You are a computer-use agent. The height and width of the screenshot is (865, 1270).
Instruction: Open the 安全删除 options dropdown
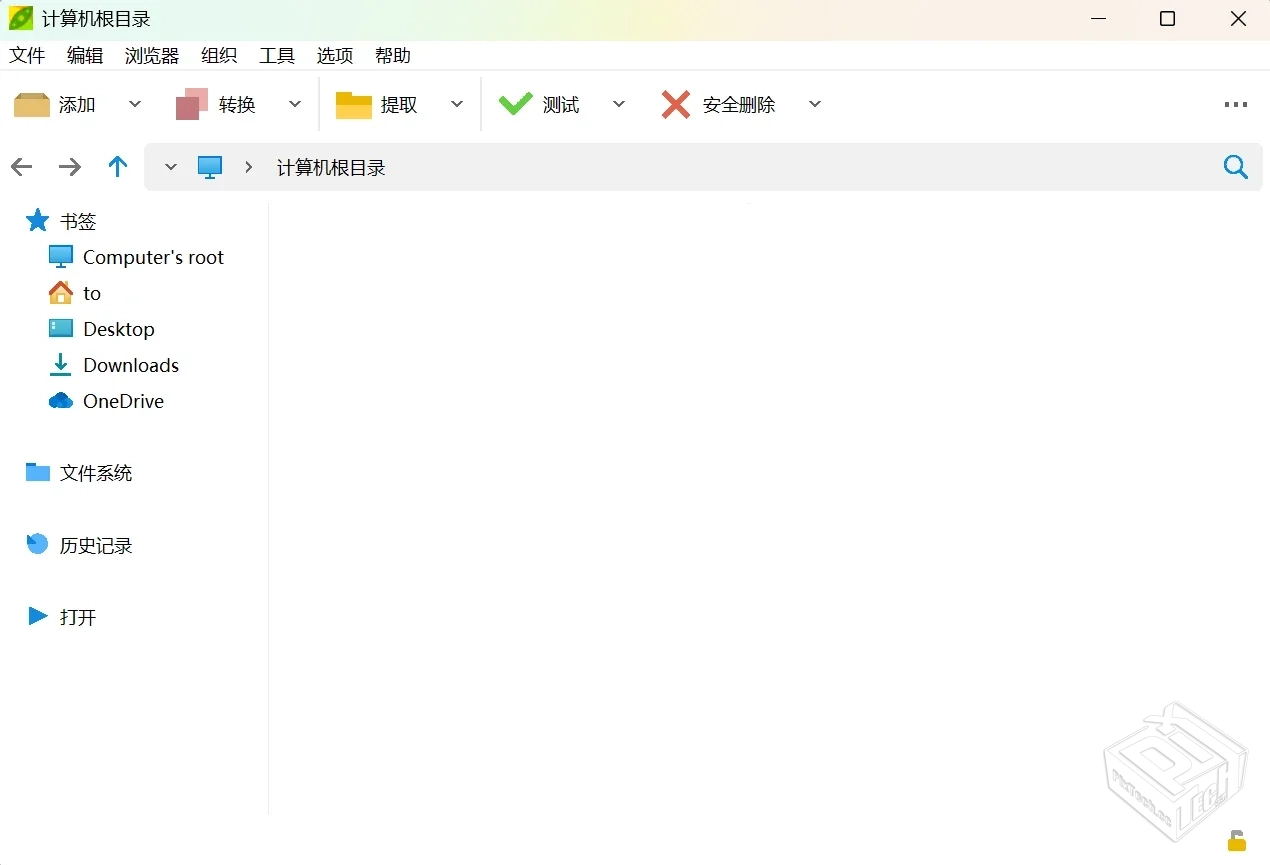815,103
